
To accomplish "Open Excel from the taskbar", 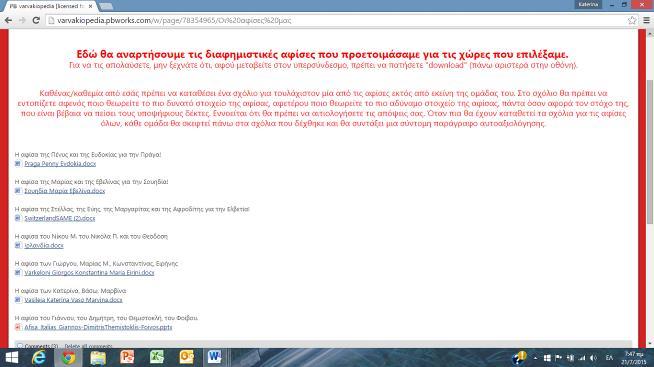I will tap(156, 357).
